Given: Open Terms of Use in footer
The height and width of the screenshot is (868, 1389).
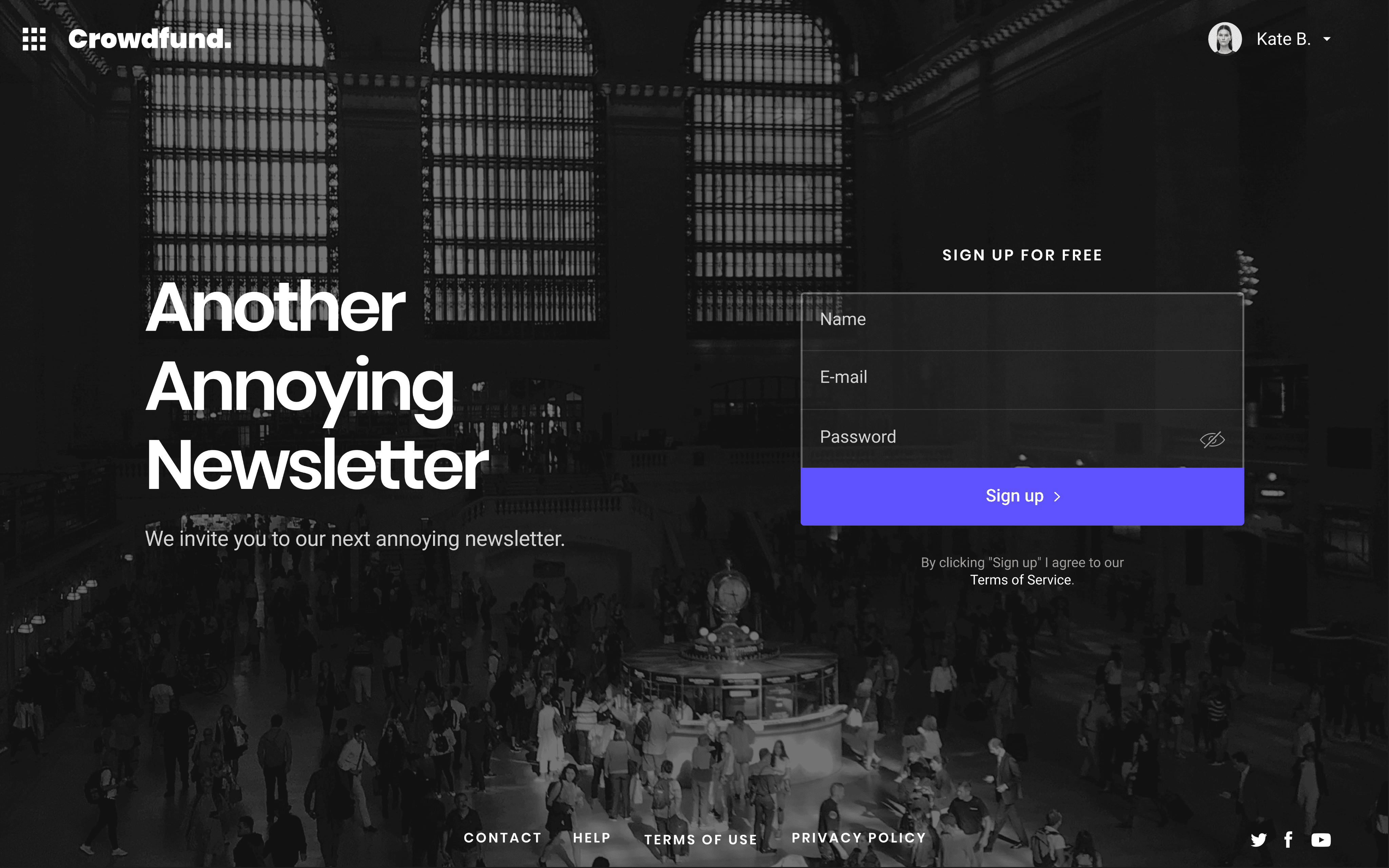Looking at the screenshot, I should pyautogui.click(x=701, y=840).
